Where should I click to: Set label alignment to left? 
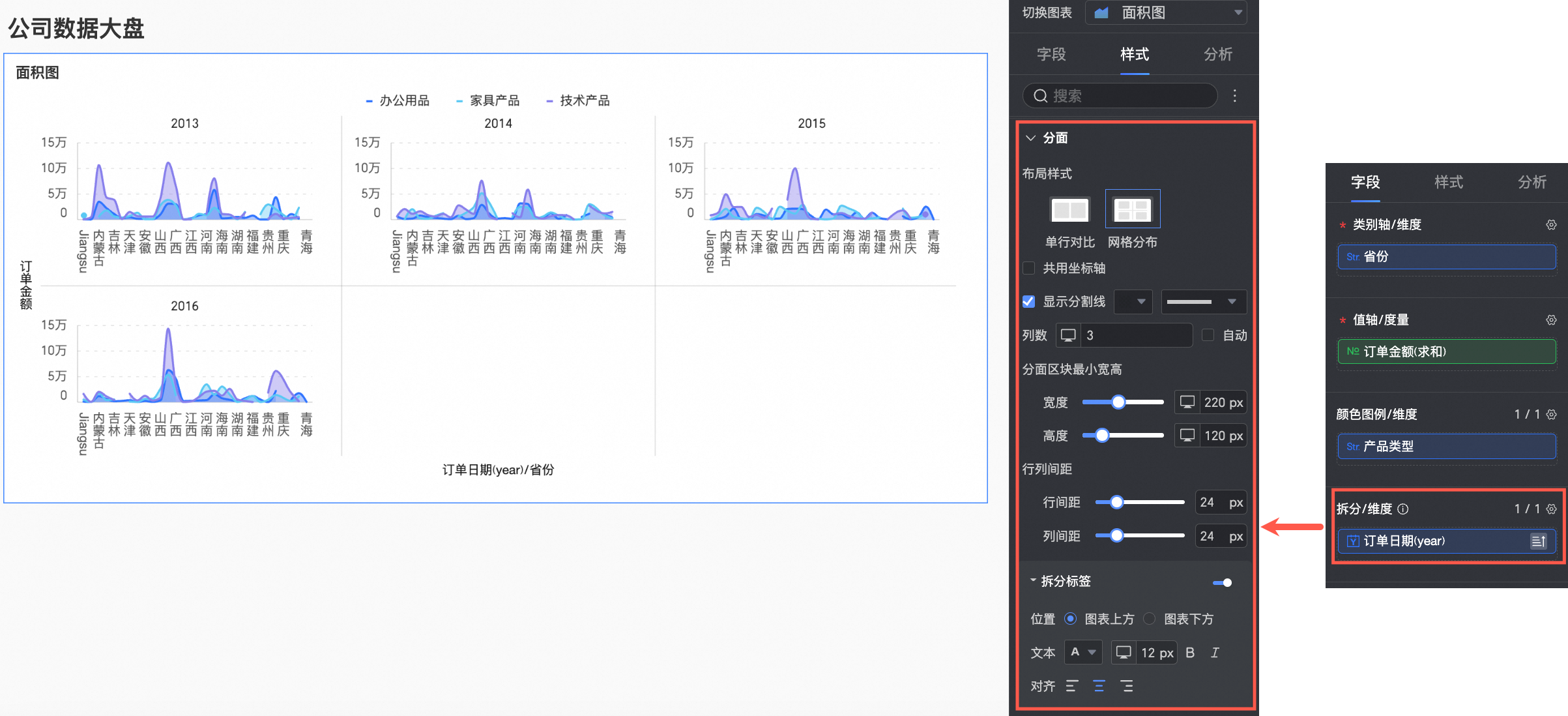1071,686
